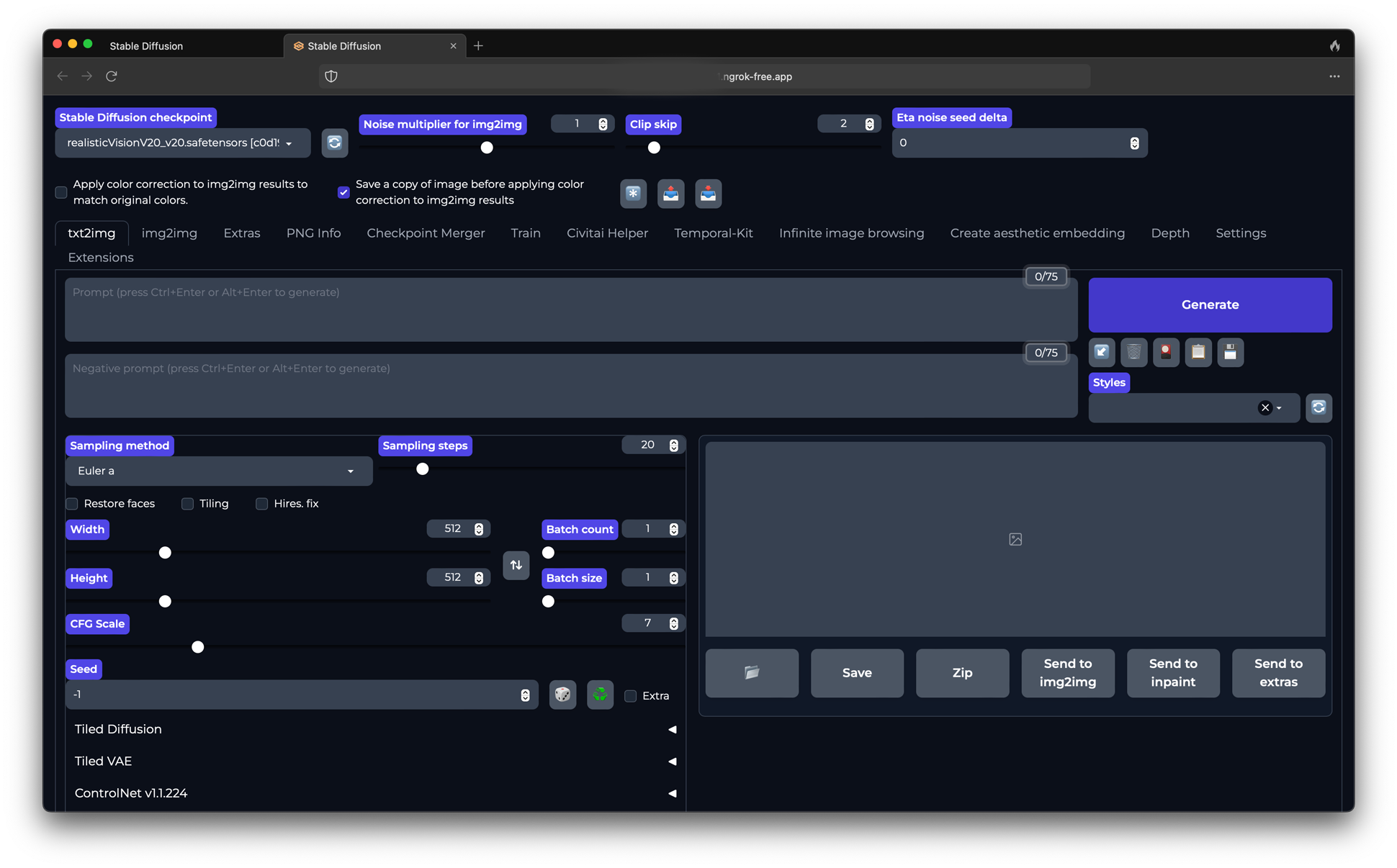
Task: Switch to the inactive Stable Diffusion browser tab
Action: (146, 46)
